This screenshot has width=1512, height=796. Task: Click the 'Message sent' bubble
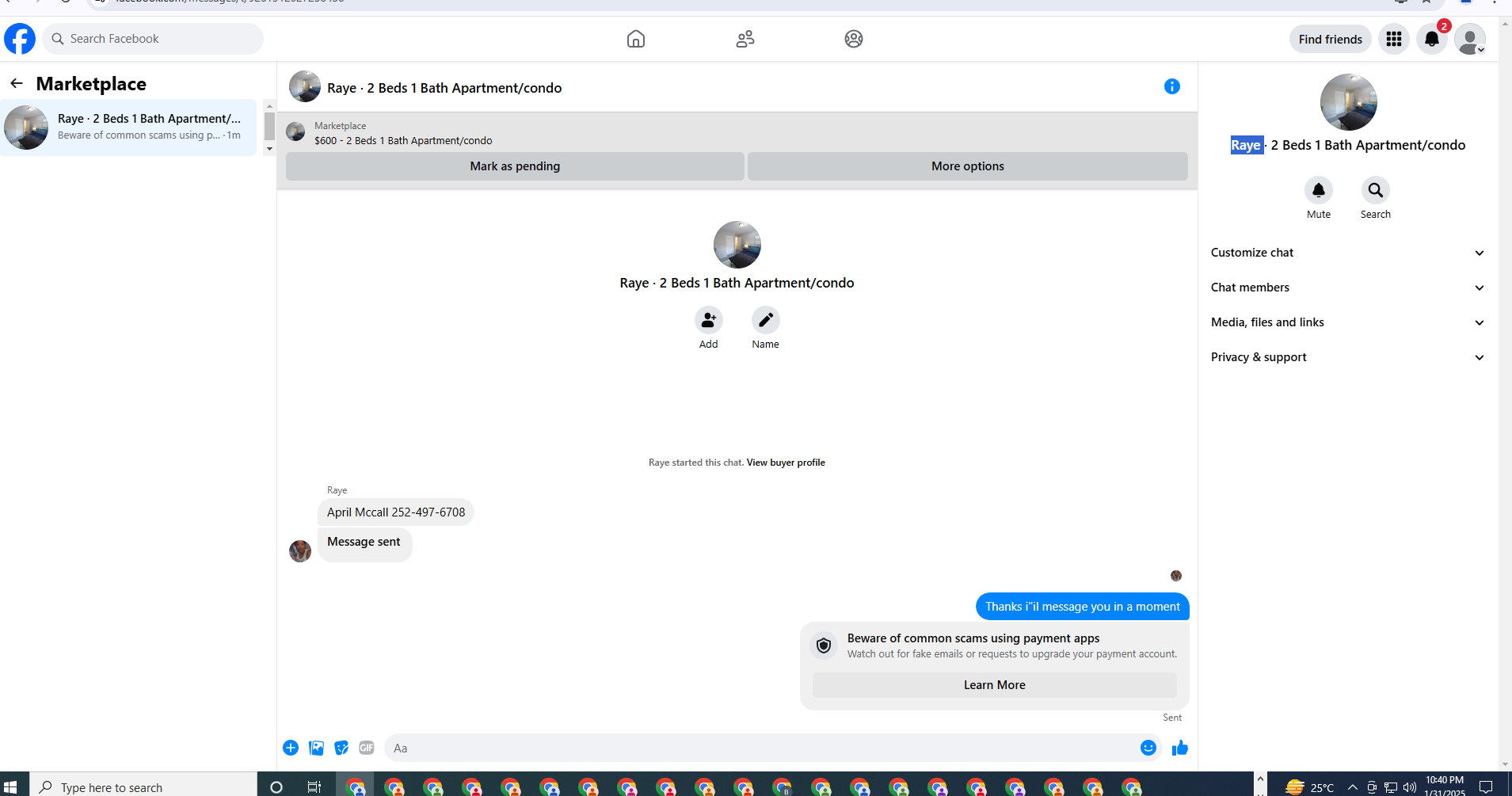coord(364,543)
